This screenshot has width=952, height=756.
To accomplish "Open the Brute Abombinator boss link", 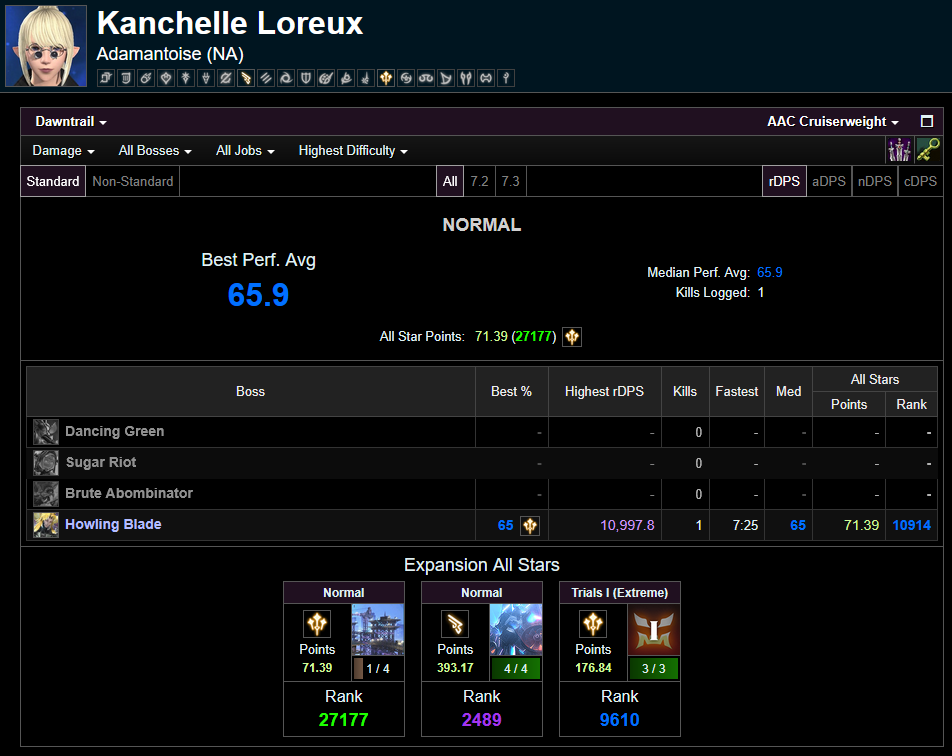I will [x=129, y=493].
